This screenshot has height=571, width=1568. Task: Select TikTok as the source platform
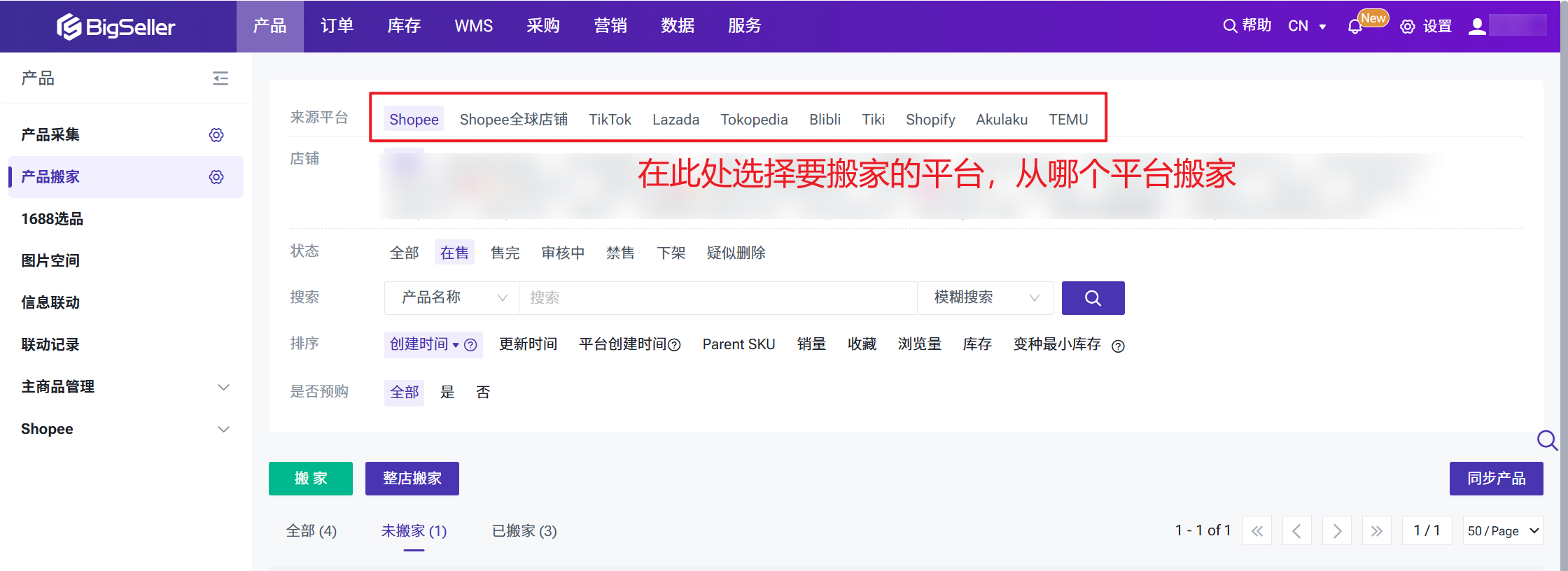610,120
